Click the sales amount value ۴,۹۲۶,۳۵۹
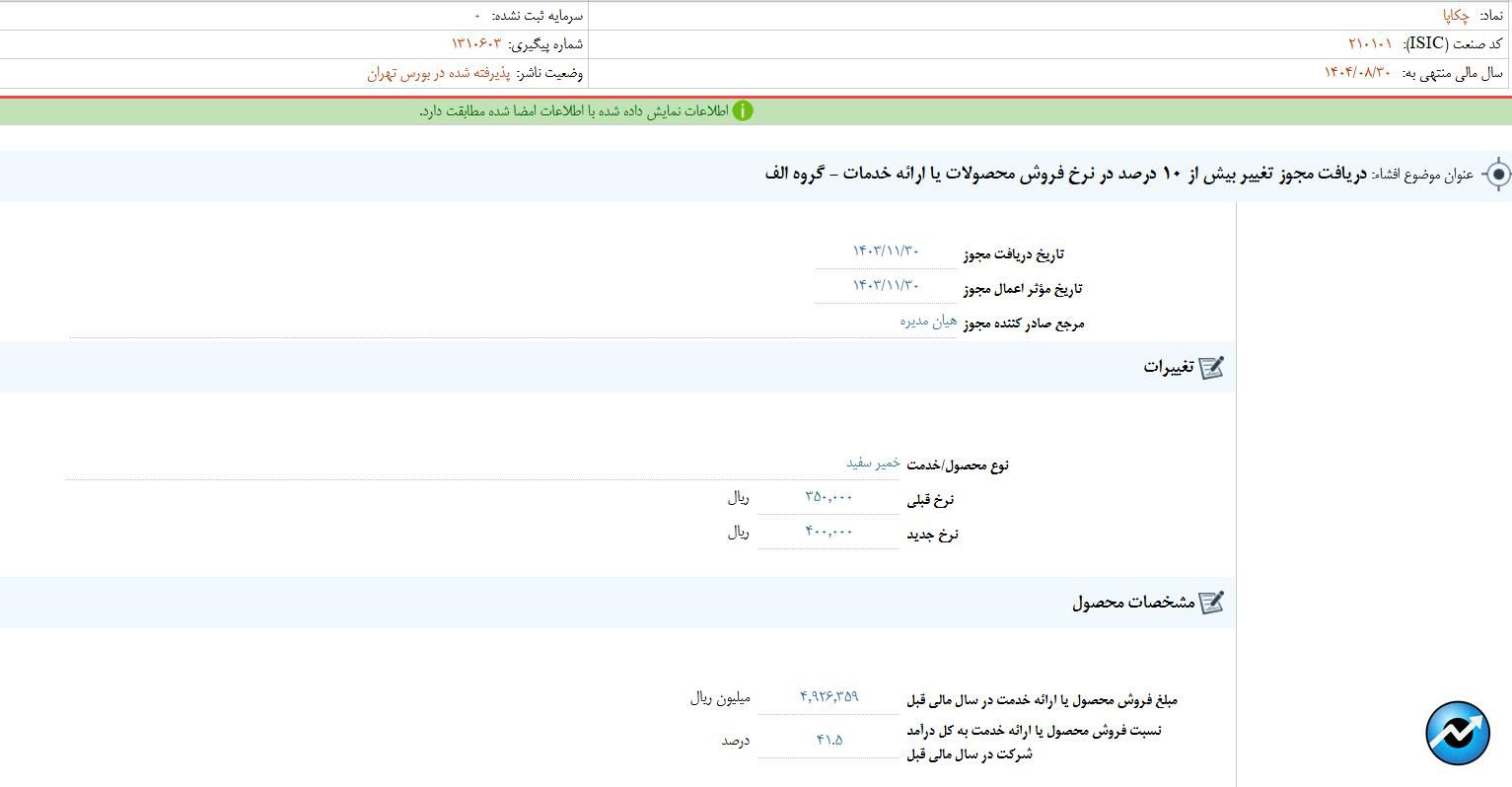This screenshot has height=787, width=1512. coord(828,696)
